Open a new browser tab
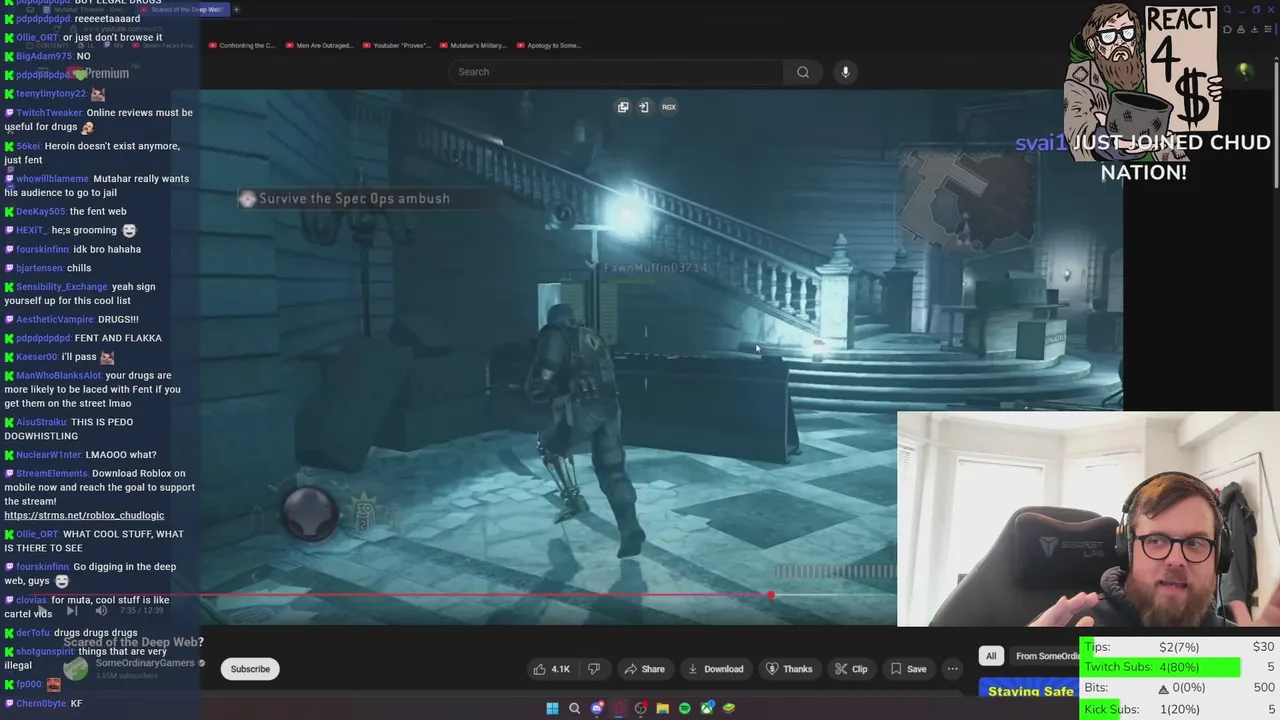Screen dimensions: 1280x720 [237, 9]
